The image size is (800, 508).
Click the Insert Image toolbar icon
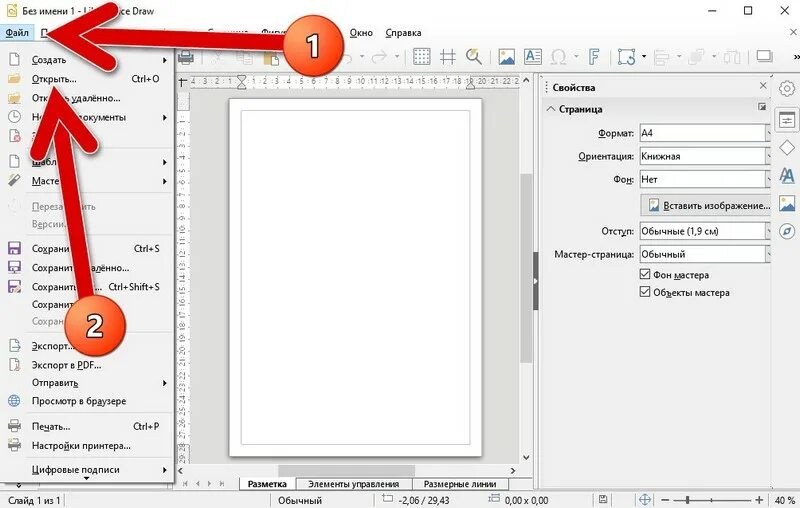[x=506, y=57]
